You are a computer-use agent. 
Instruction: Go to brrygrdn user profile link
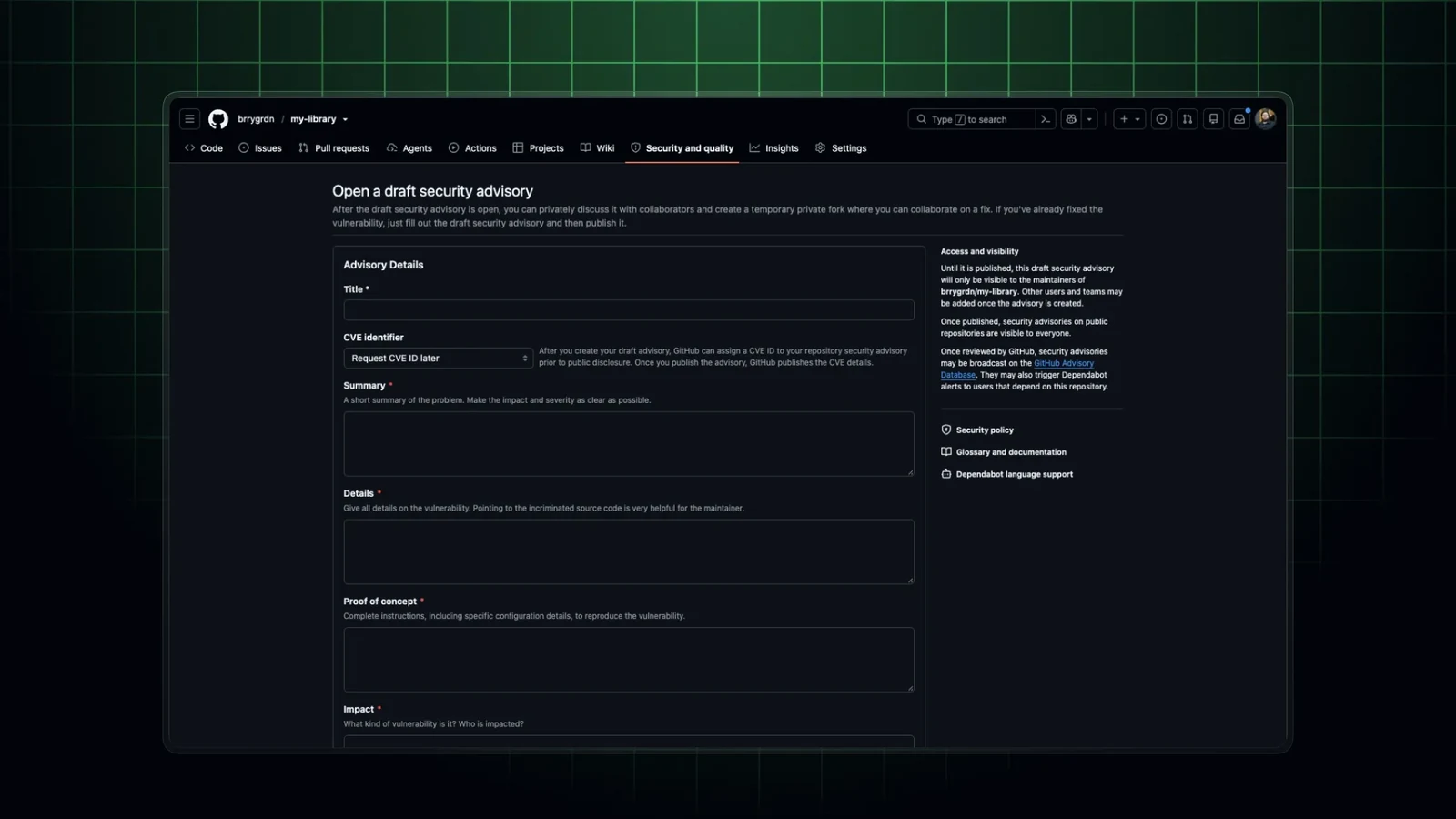tap(256, 119)
